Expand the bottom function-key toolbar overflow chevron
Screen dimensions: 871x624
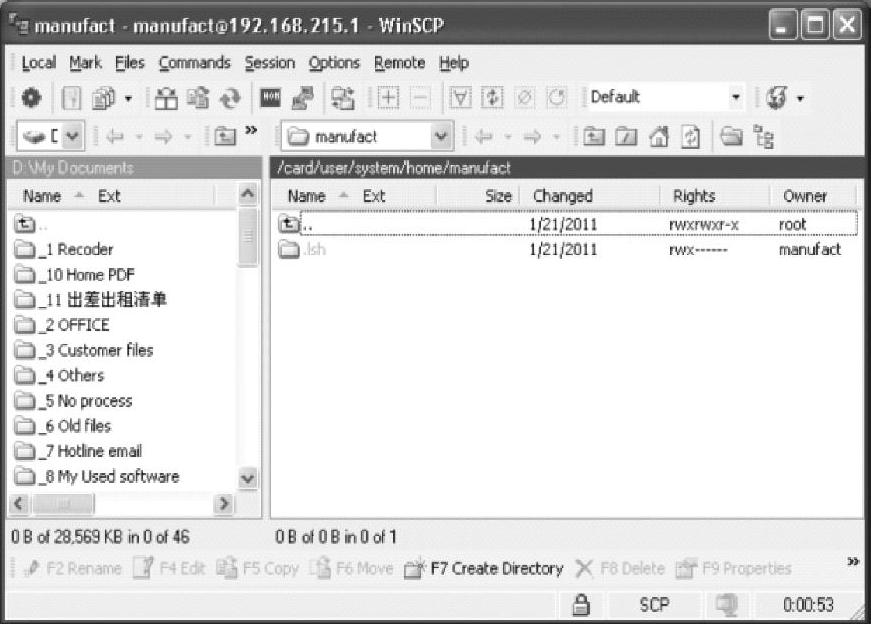click(853, 562)
